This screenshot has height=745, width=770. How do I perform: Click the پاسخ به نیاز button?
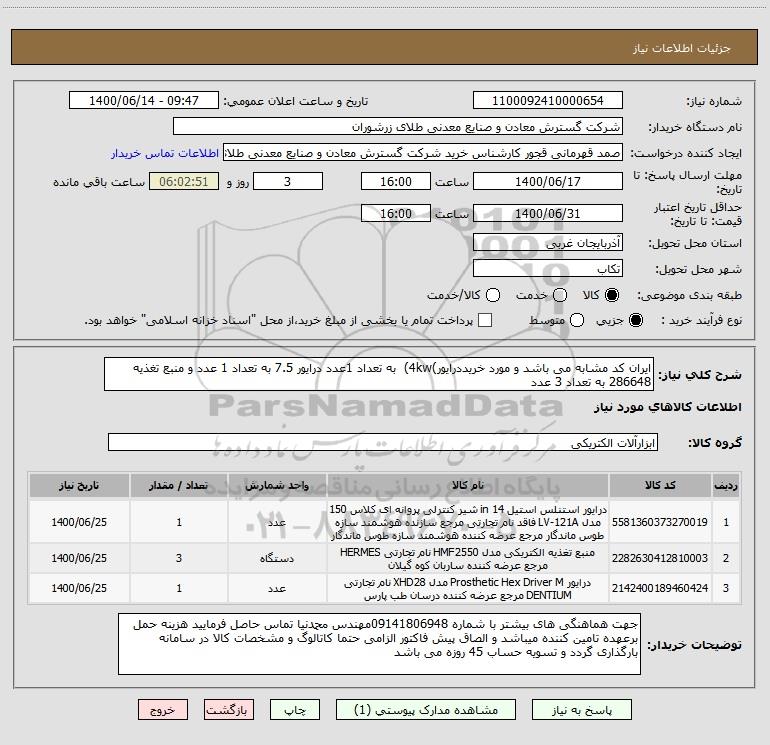point(582,710)
